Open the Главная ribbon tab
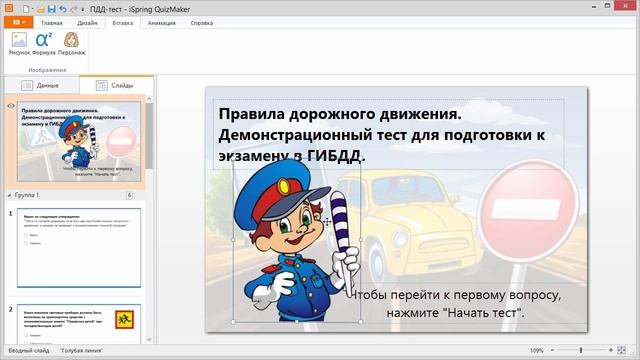The image size is (640, 360). (52, 23)
